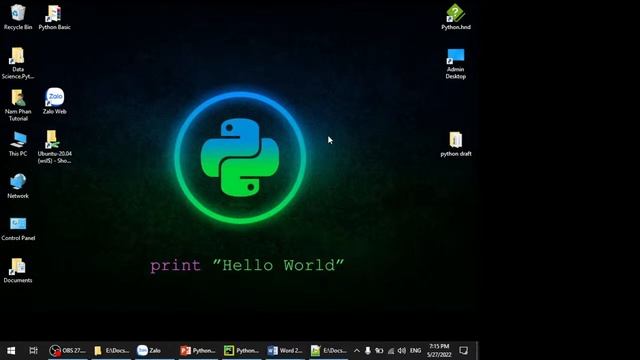The height and width of the screenshot is (360, 640).
Task: Switch to the PowerPoint Python taskbar window
Action: tap(198, 351)
